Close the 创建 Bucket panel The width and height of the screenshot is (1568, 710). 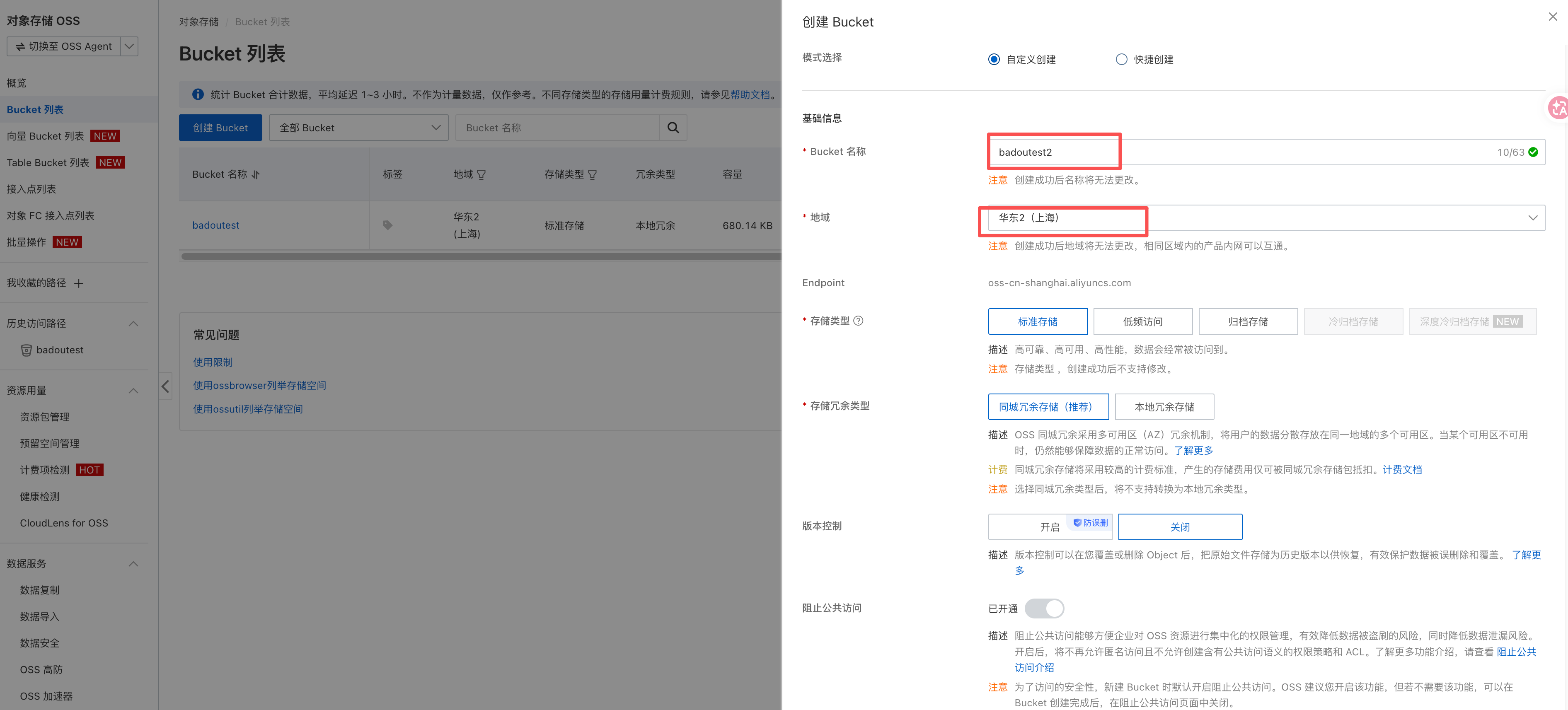[1553, 17]
